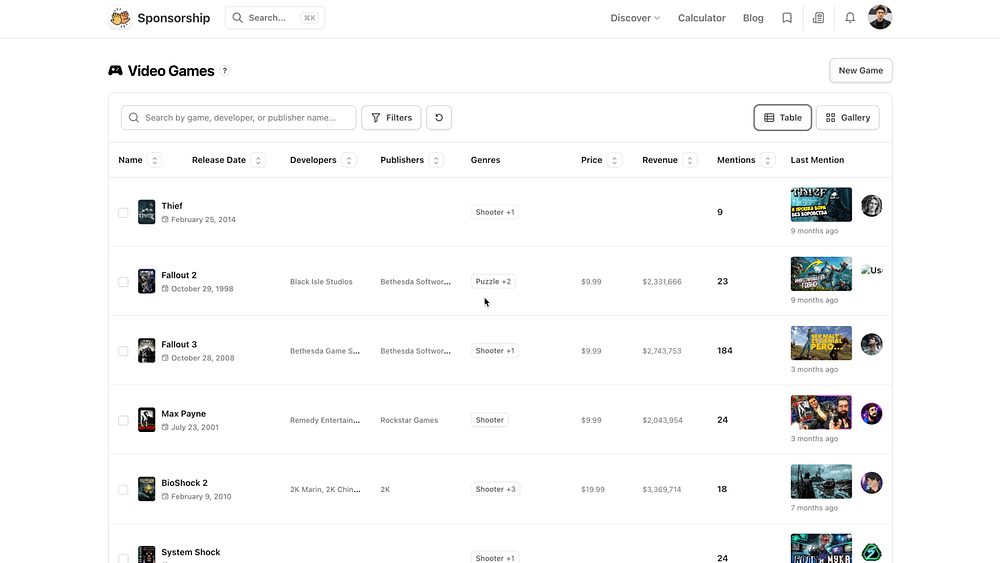Click the header Search box
Viewport: 1000px width, 563px height.
pyautogui.click(x=275, y=18)
